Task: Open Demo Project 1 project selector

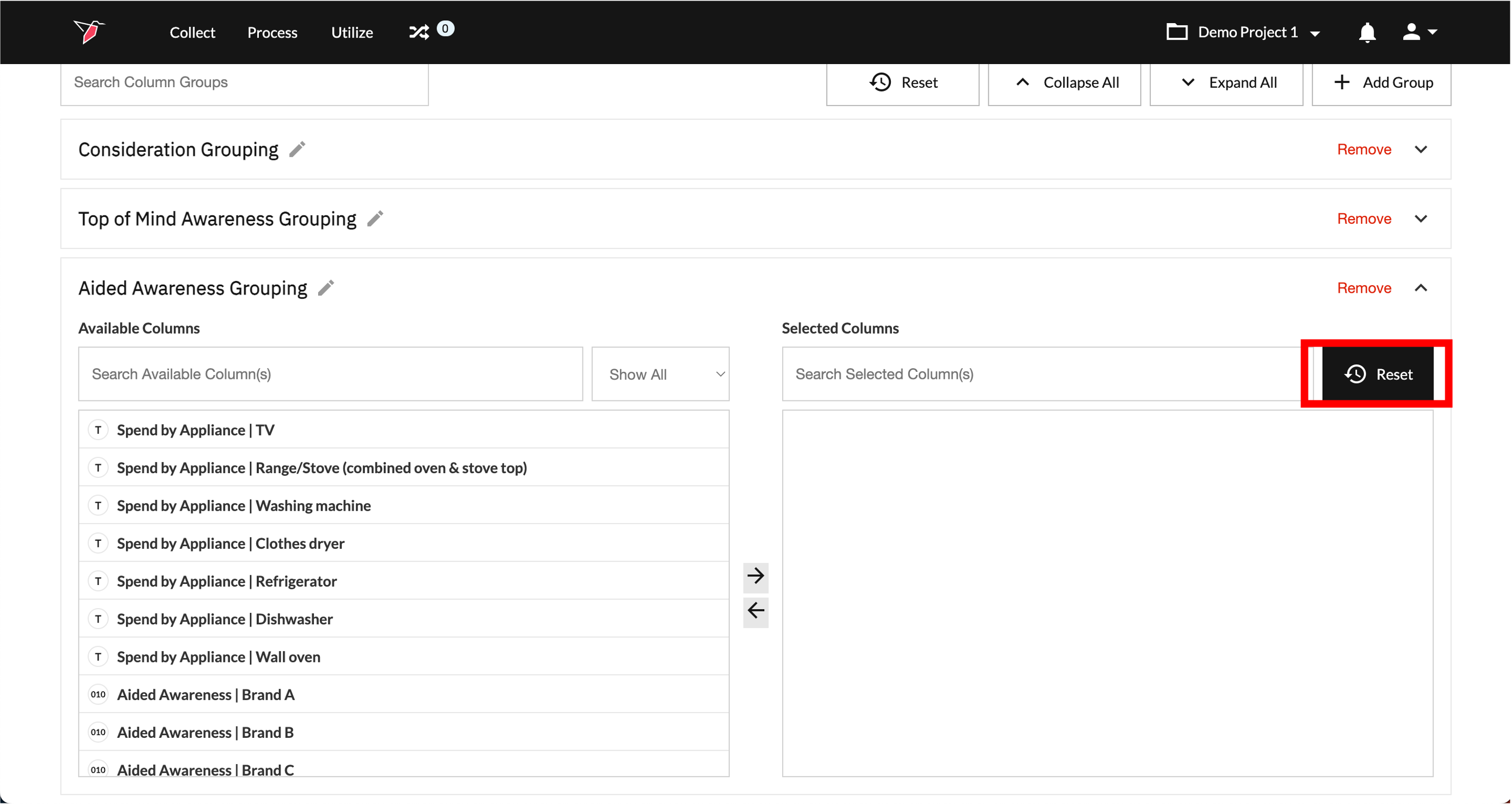Action: [x=1244, y=32]
